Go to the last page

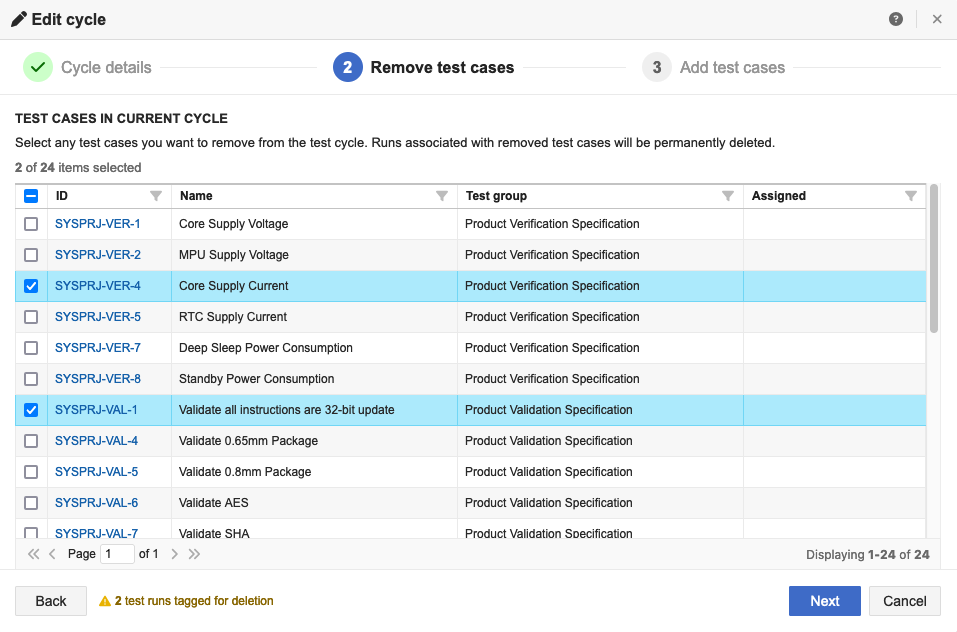194,554
